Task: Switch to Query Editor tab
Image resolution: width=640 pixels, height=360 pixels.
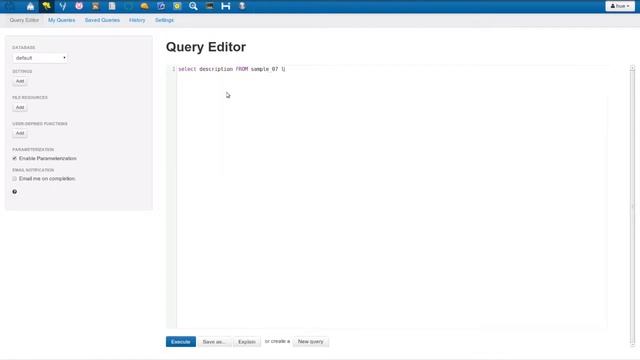Action: coord(24,20)
